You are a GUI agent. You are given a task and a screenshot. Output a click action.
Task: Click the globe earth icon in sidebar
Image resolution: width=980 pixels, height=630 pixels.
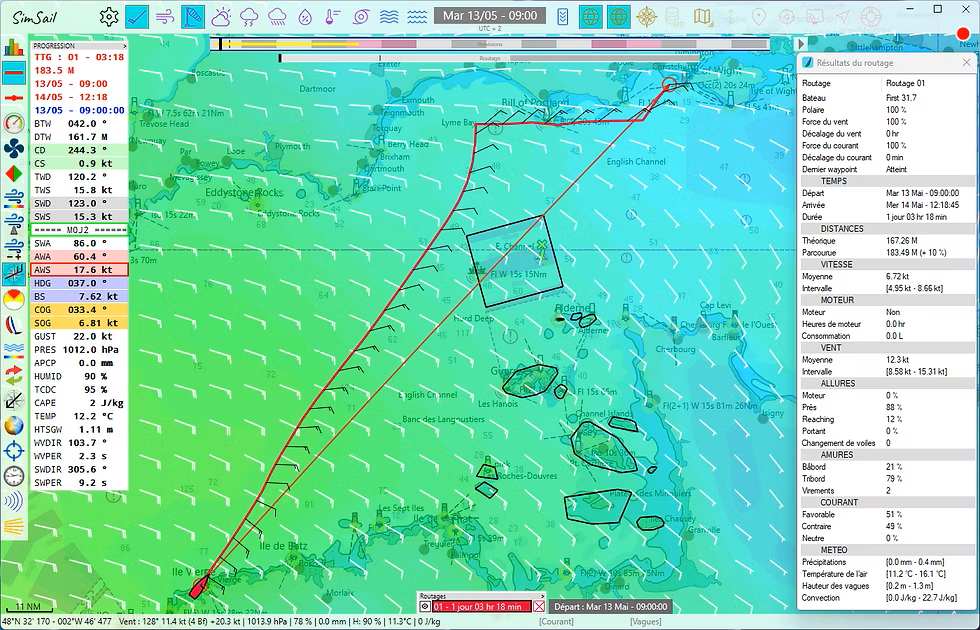coord(13,425)
